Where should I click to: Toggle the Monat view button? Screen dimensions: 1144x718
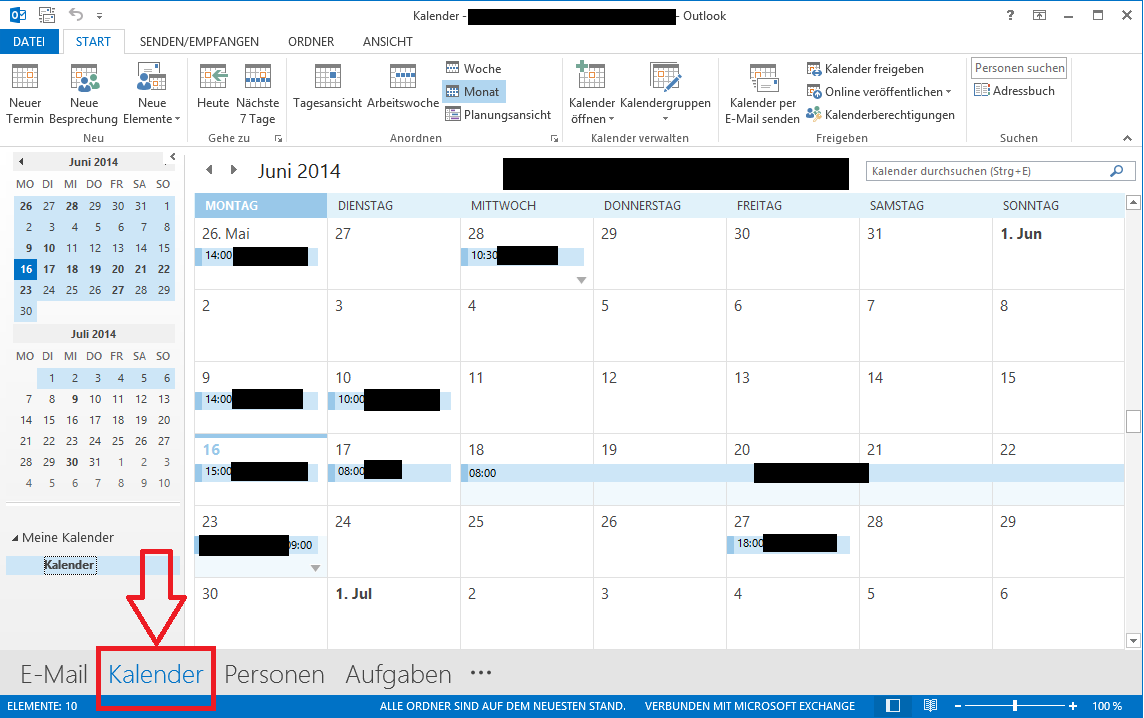[473, 91]
